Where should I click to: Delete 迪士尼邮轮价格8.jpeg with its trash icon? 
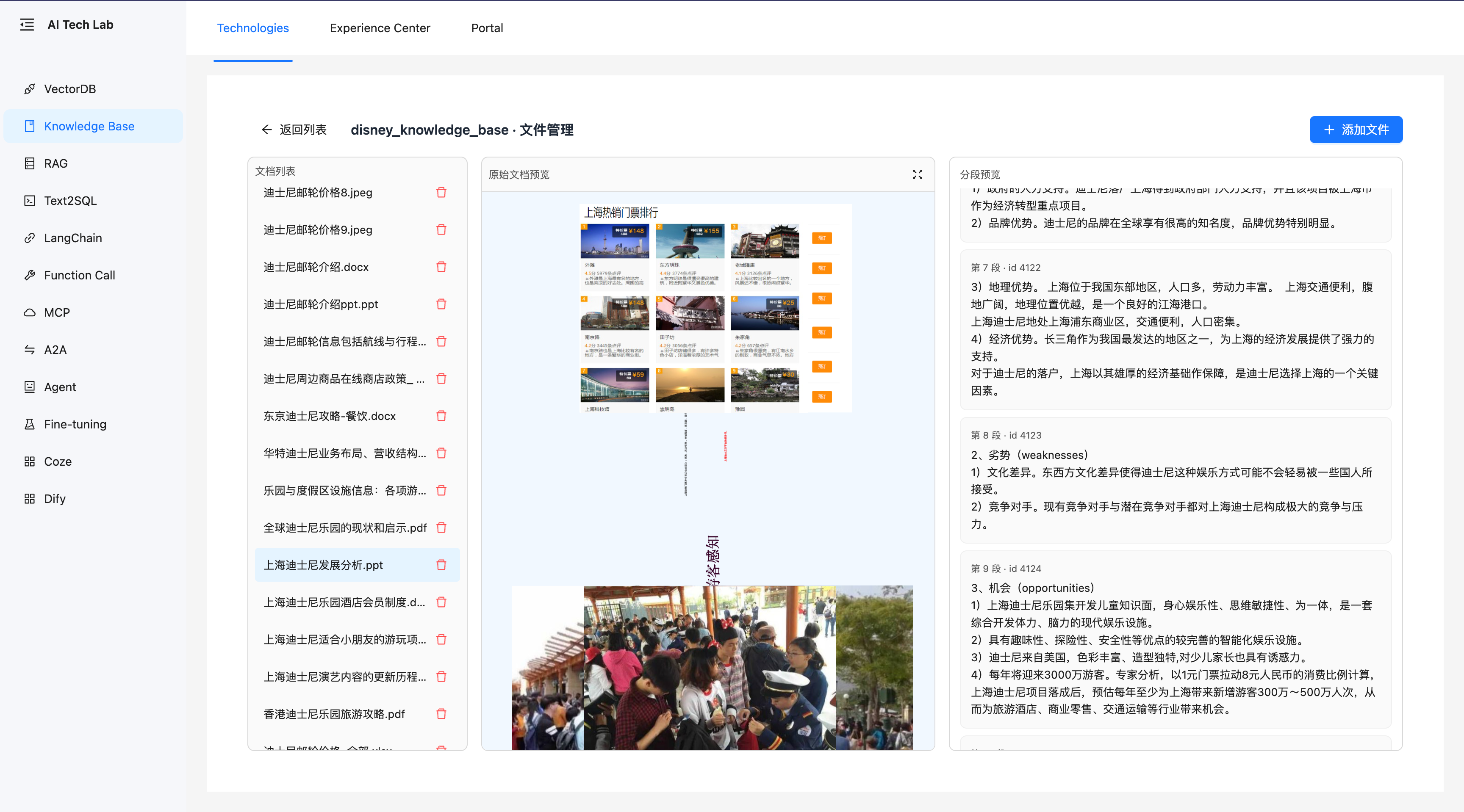(441, 193)
